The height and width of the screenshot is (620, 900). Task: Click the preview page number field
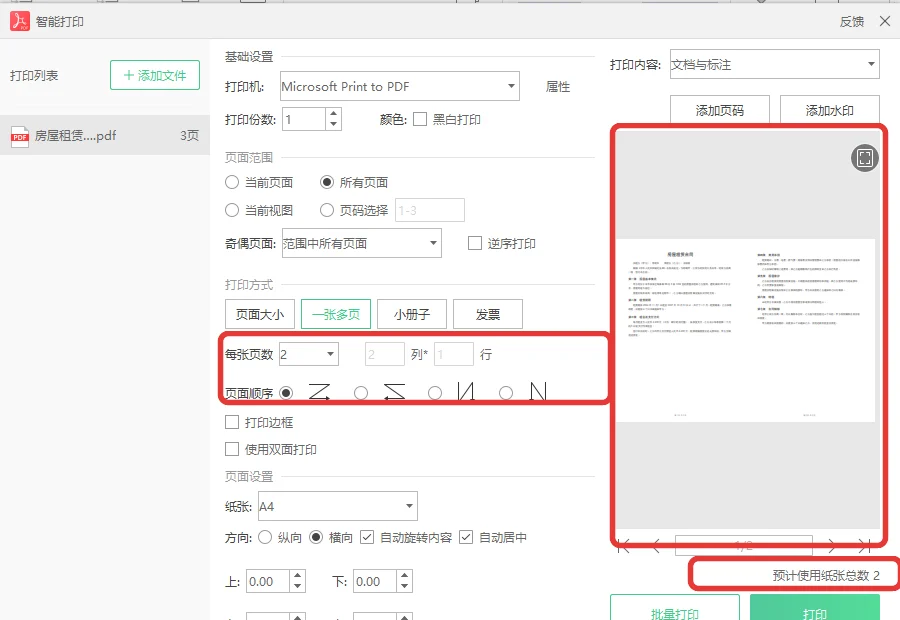click(744, 545)
